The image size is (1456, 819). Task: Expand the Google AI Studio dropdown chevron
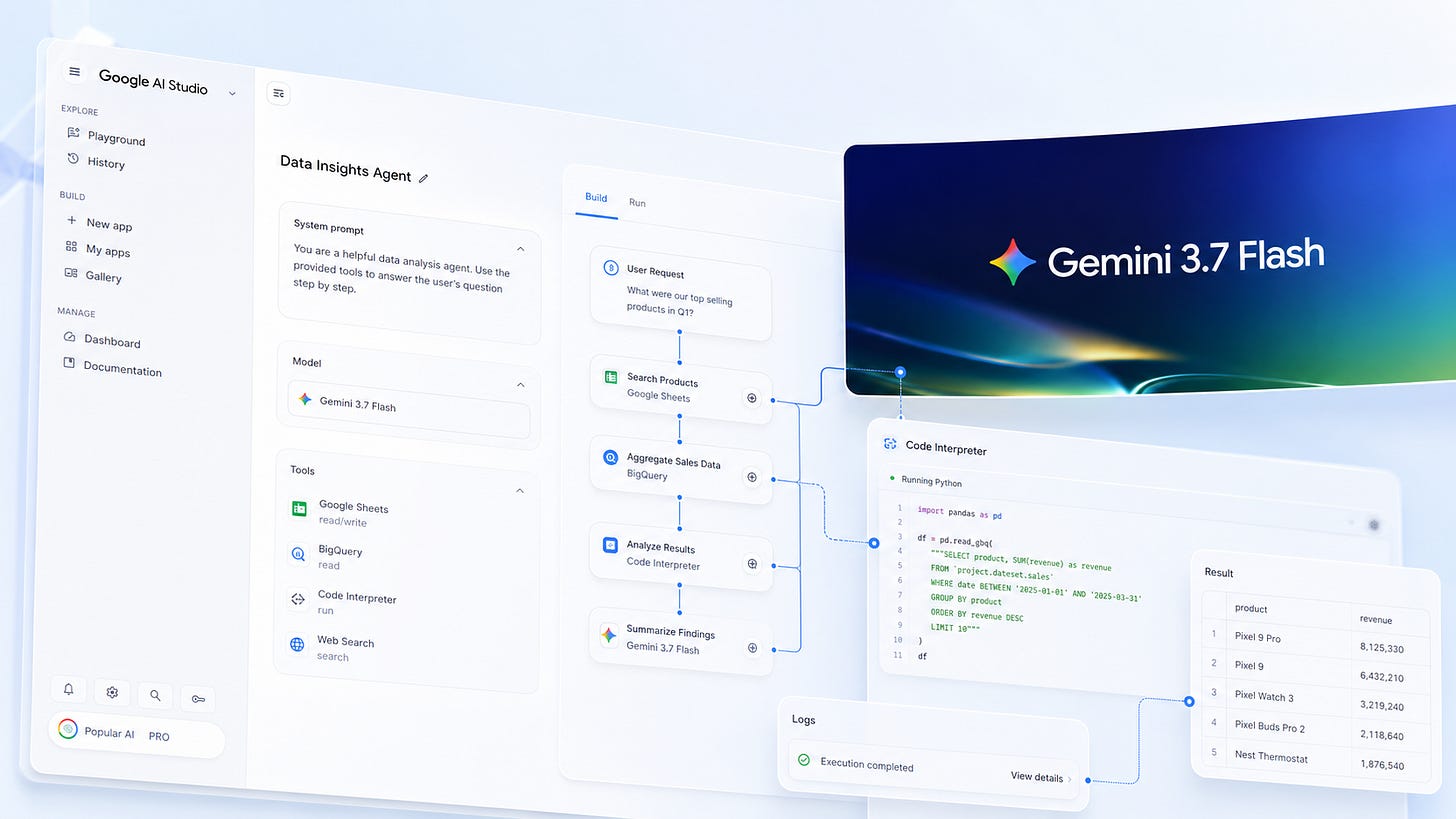coord(232,93)
